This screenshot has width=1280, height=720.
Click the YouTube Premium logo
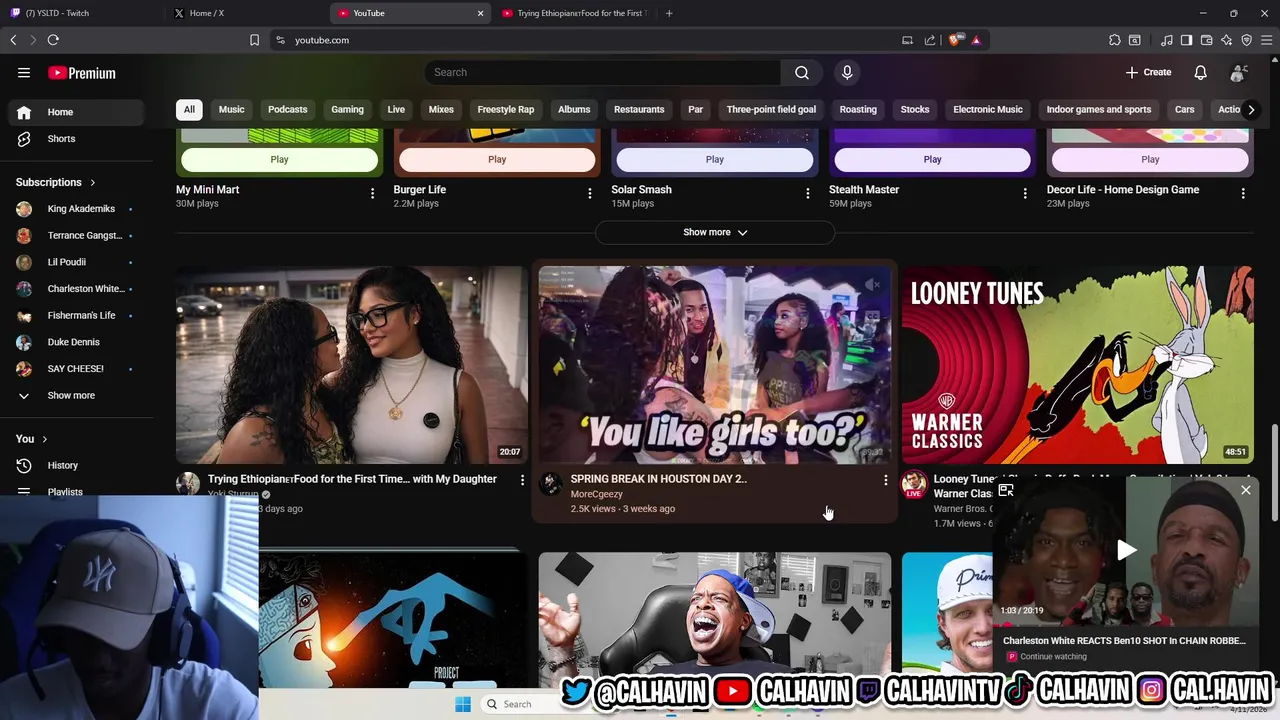point(82,73)
